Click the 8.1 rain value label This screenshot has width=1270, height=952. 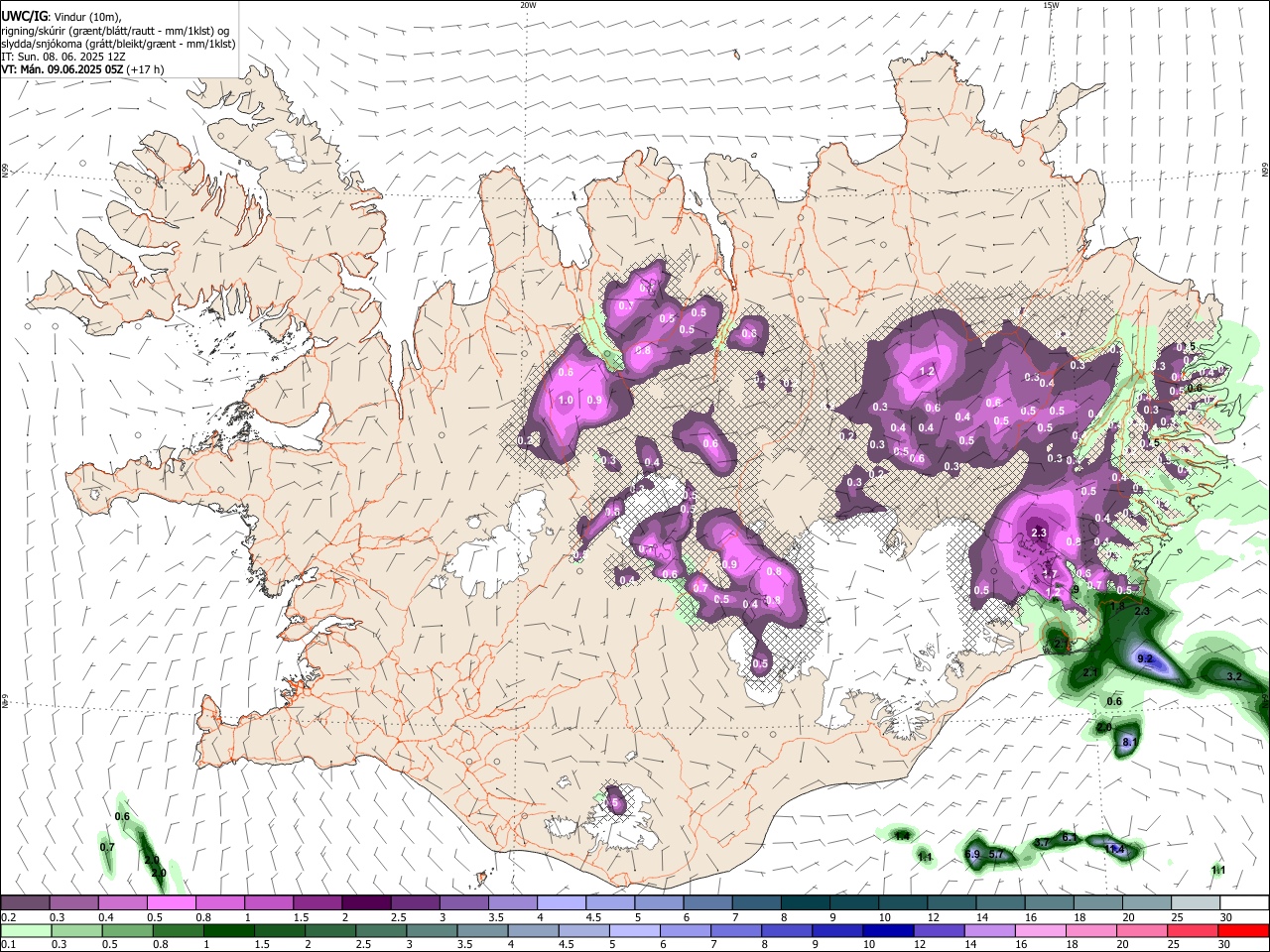coord(1129,743)
